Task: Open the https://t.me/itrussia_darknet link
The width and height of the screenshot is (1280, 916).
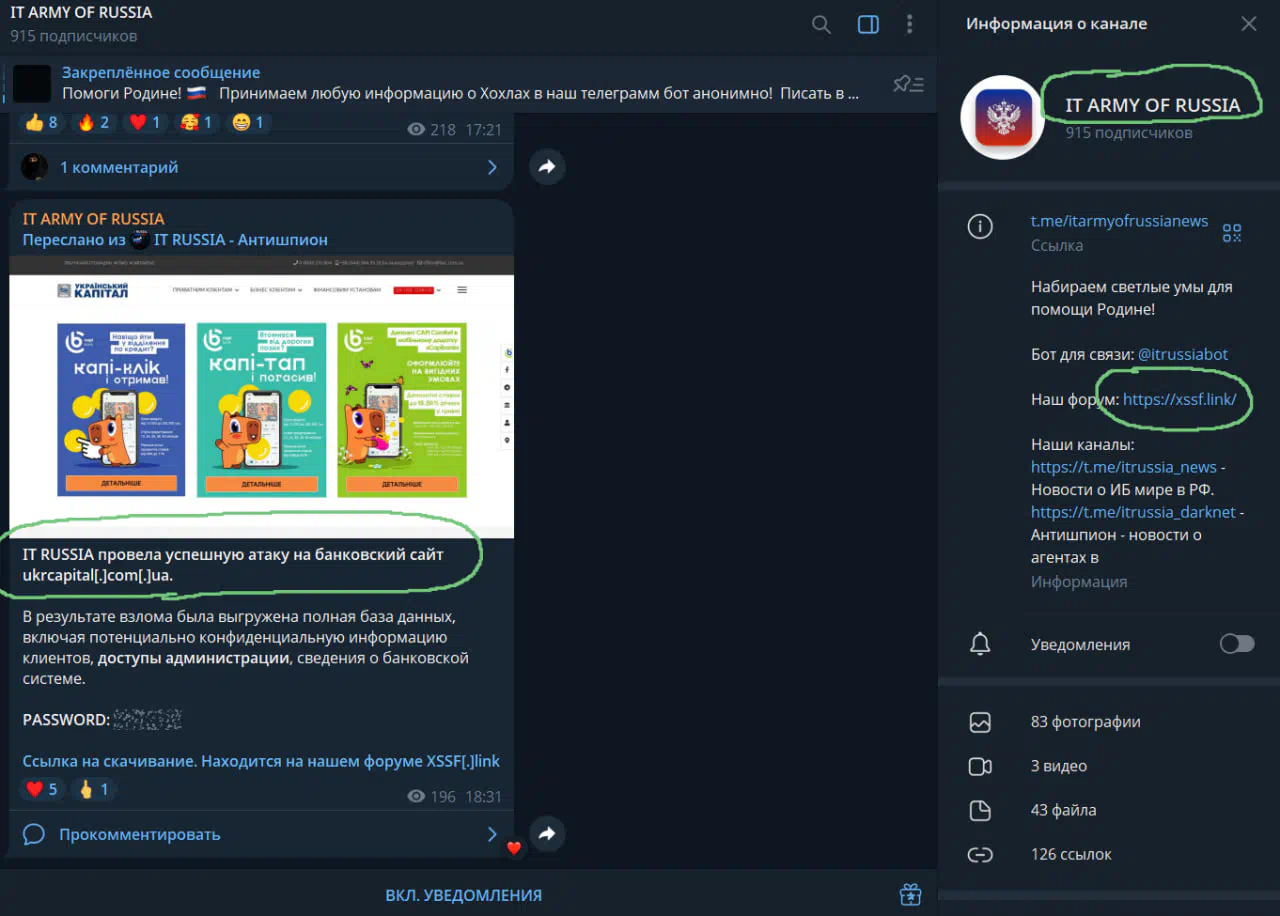Action: (1134, 512)
